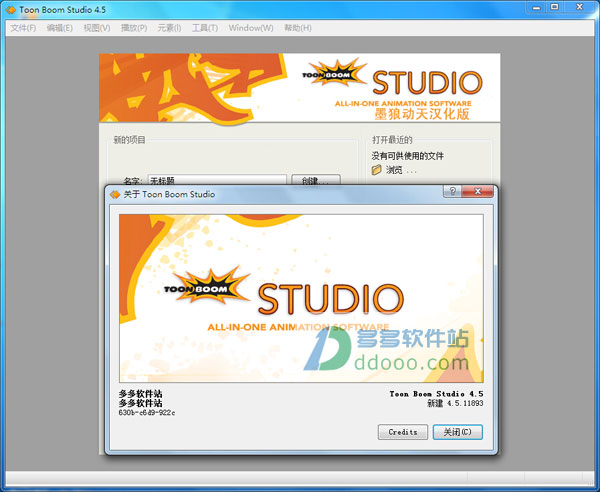Screen dimensions: 600x492
Task: Click the Toon Boom icon in About dialog title
Action: tap(115, 194)
